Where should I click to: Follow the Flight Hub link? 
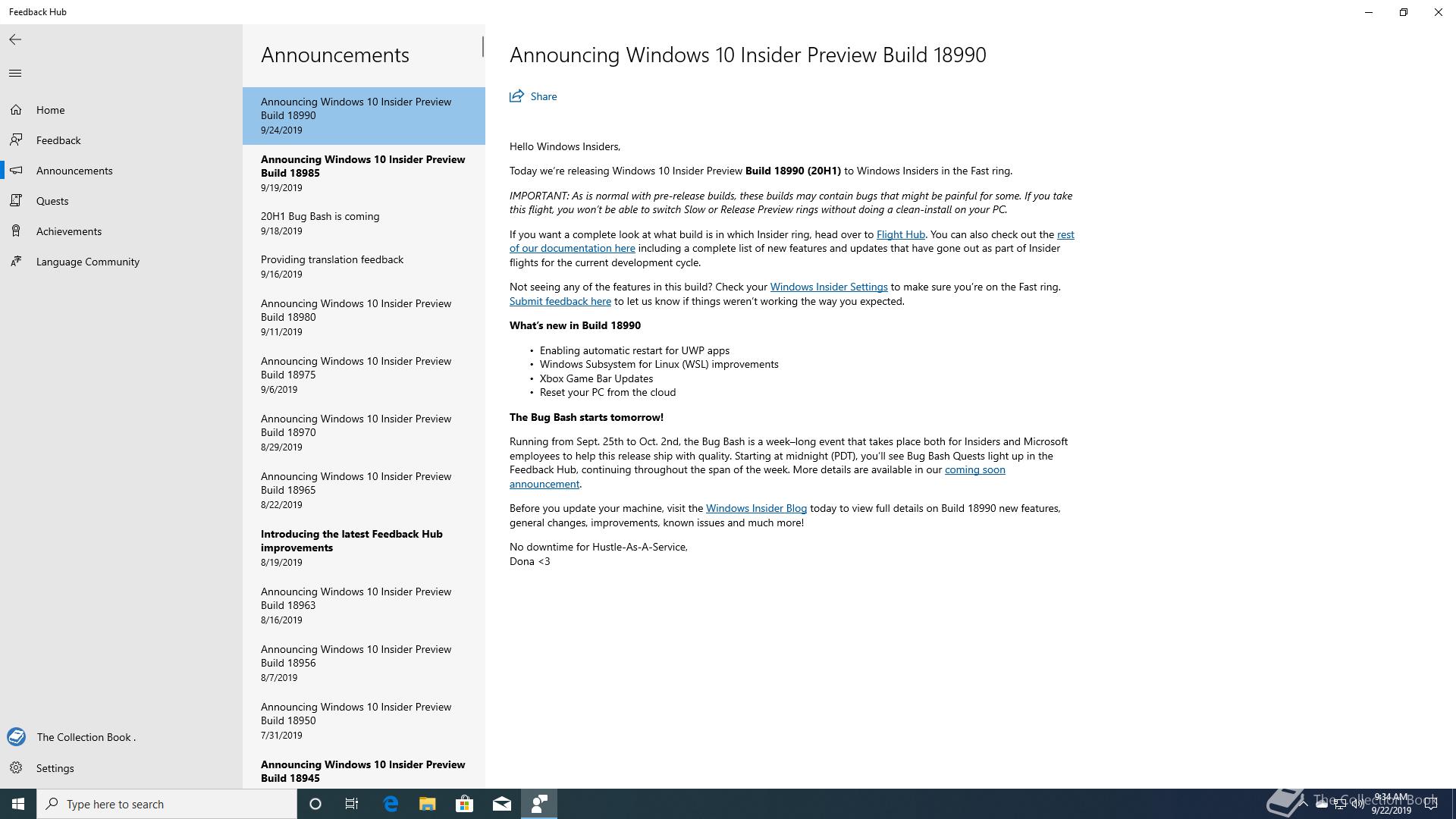click(x=900, y=234)
